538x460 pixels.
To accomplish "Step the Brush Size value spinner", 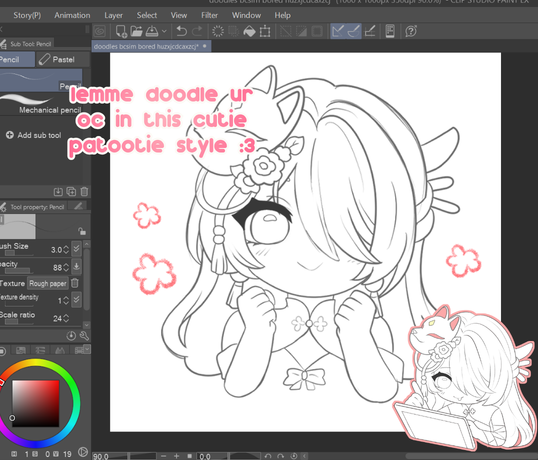I will click(x=66, y=250).
